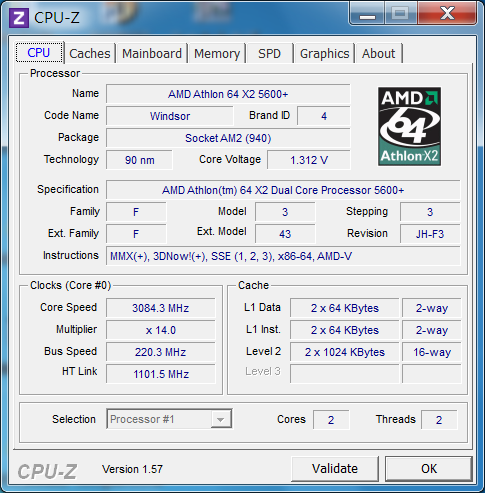
Task: Click the Stepping value 3
Action: point(430,212)
